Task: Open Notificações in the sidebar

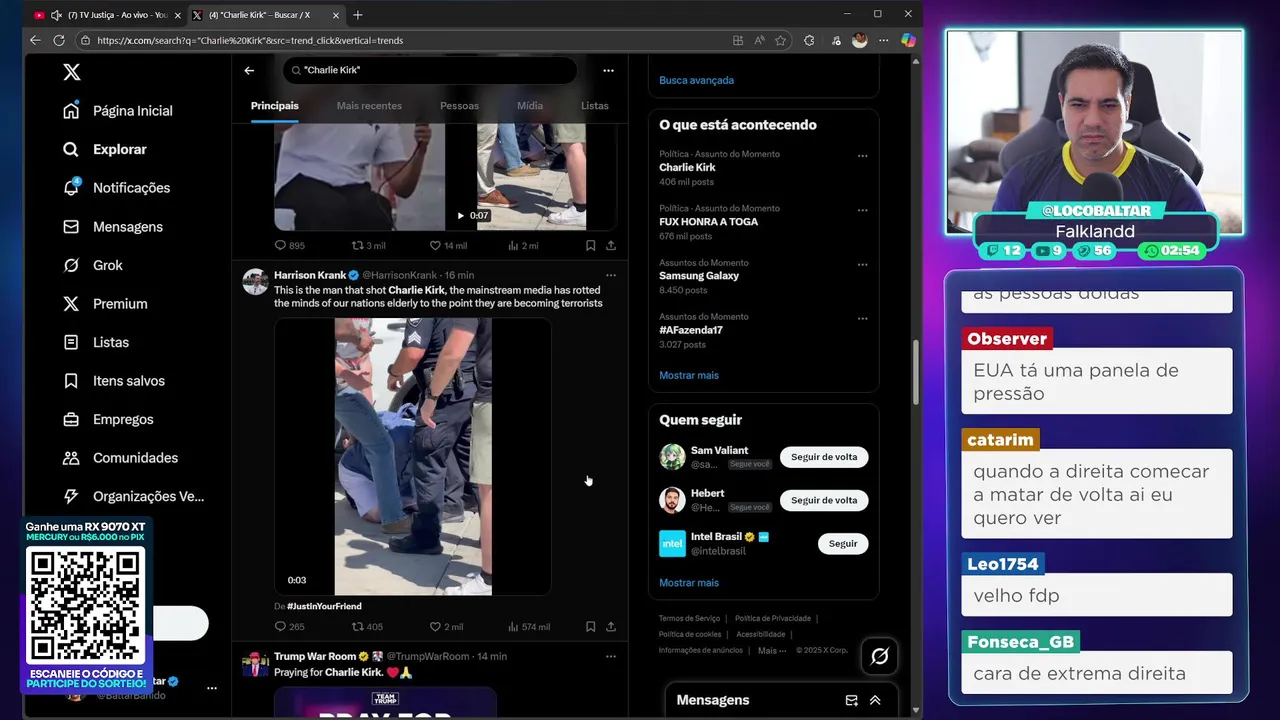Action: pyautogui.click(x=116, y=188)
